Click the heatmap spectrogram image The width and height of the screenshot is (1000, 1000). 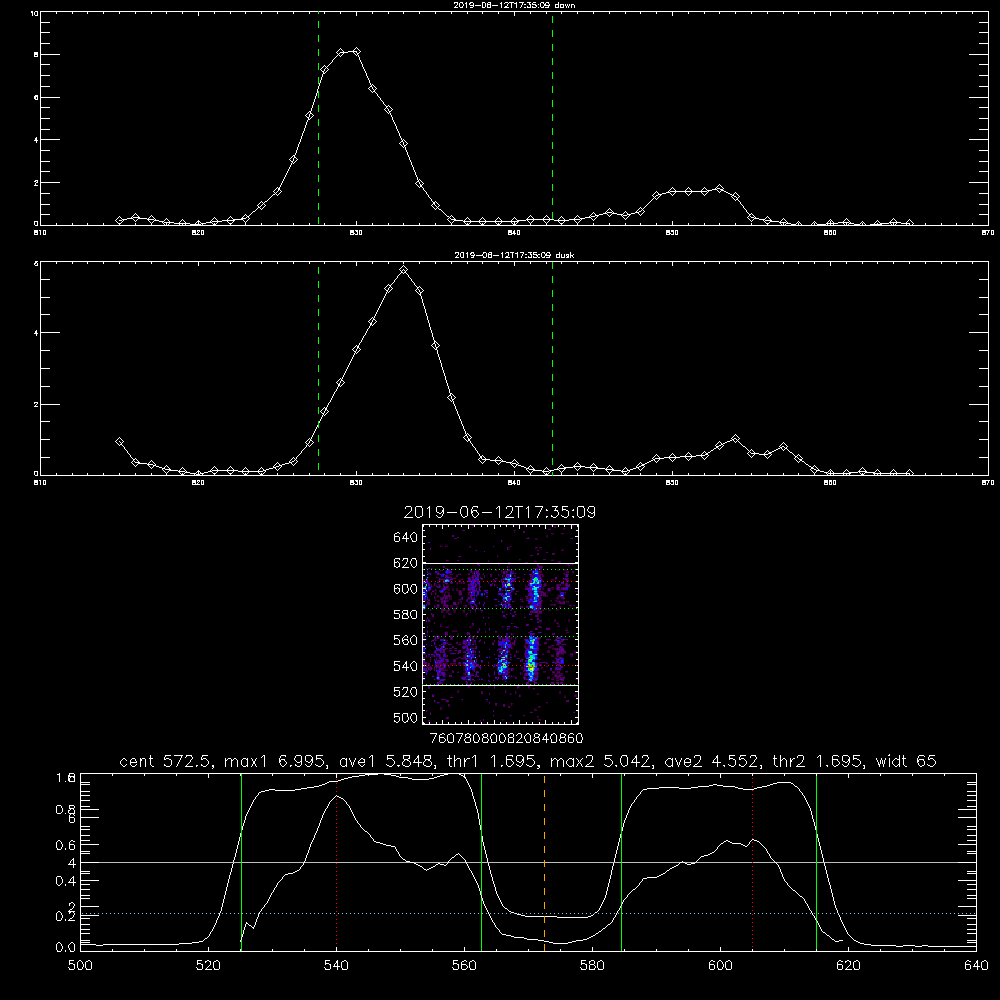500,624
